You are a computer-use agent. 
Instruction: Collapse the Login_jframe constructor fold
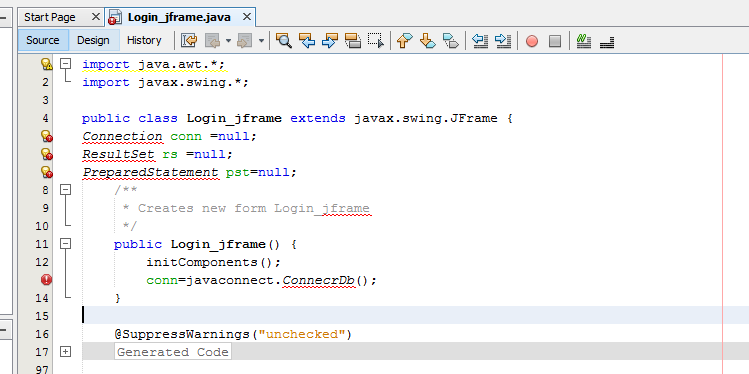(65, 244)
